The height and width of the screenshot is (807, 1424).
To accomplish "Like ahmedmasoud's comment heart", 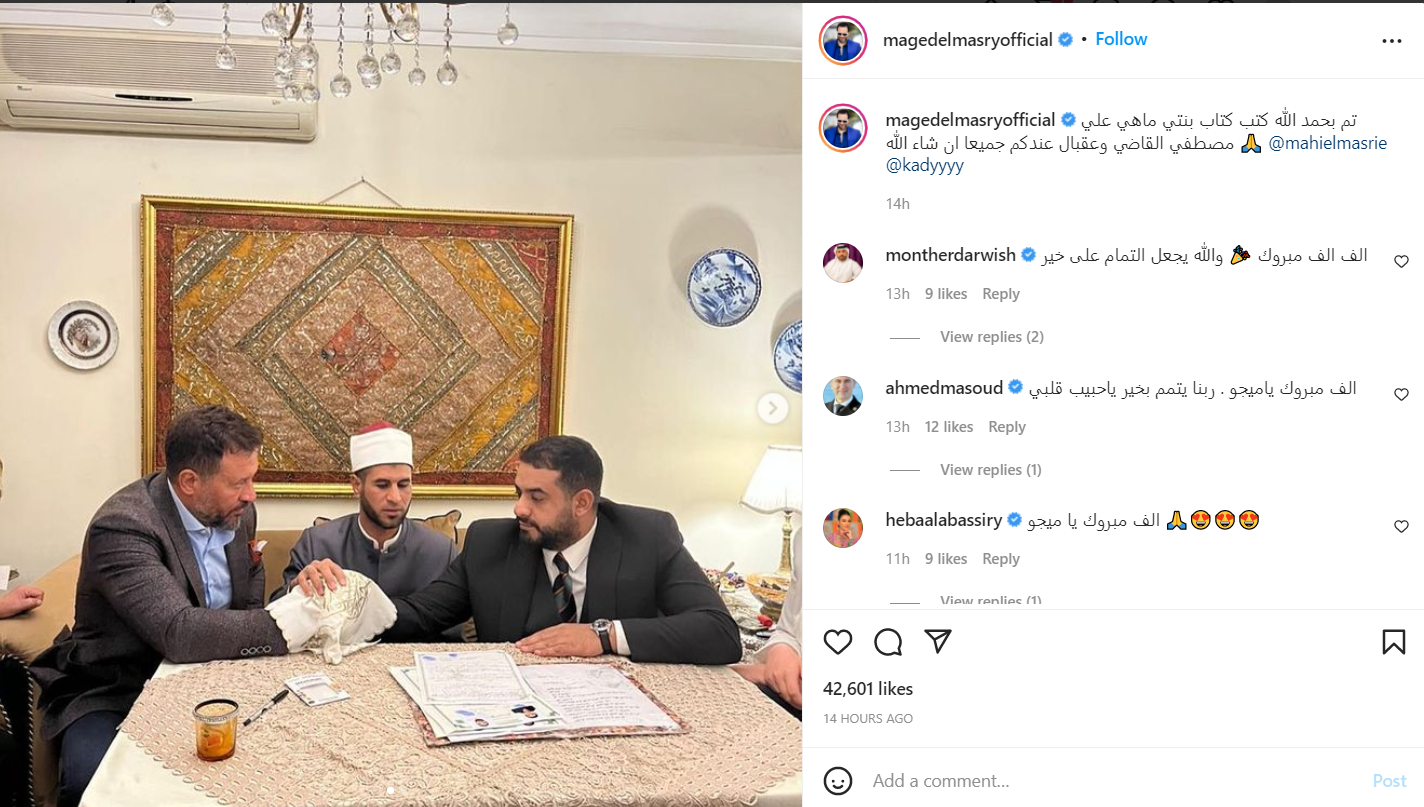I will (x=1401, y=394).
